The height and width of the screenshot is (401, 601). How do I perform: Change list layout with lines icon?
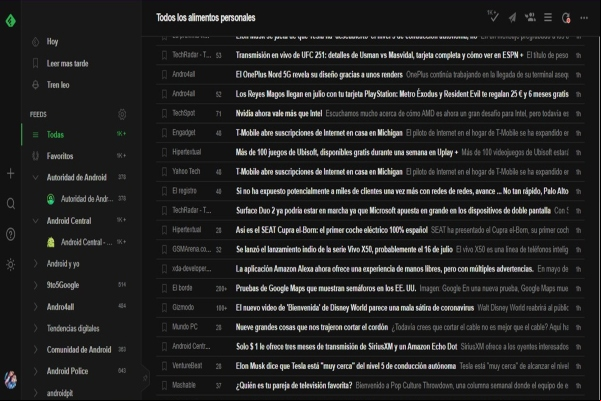click(x=548, y=17)
